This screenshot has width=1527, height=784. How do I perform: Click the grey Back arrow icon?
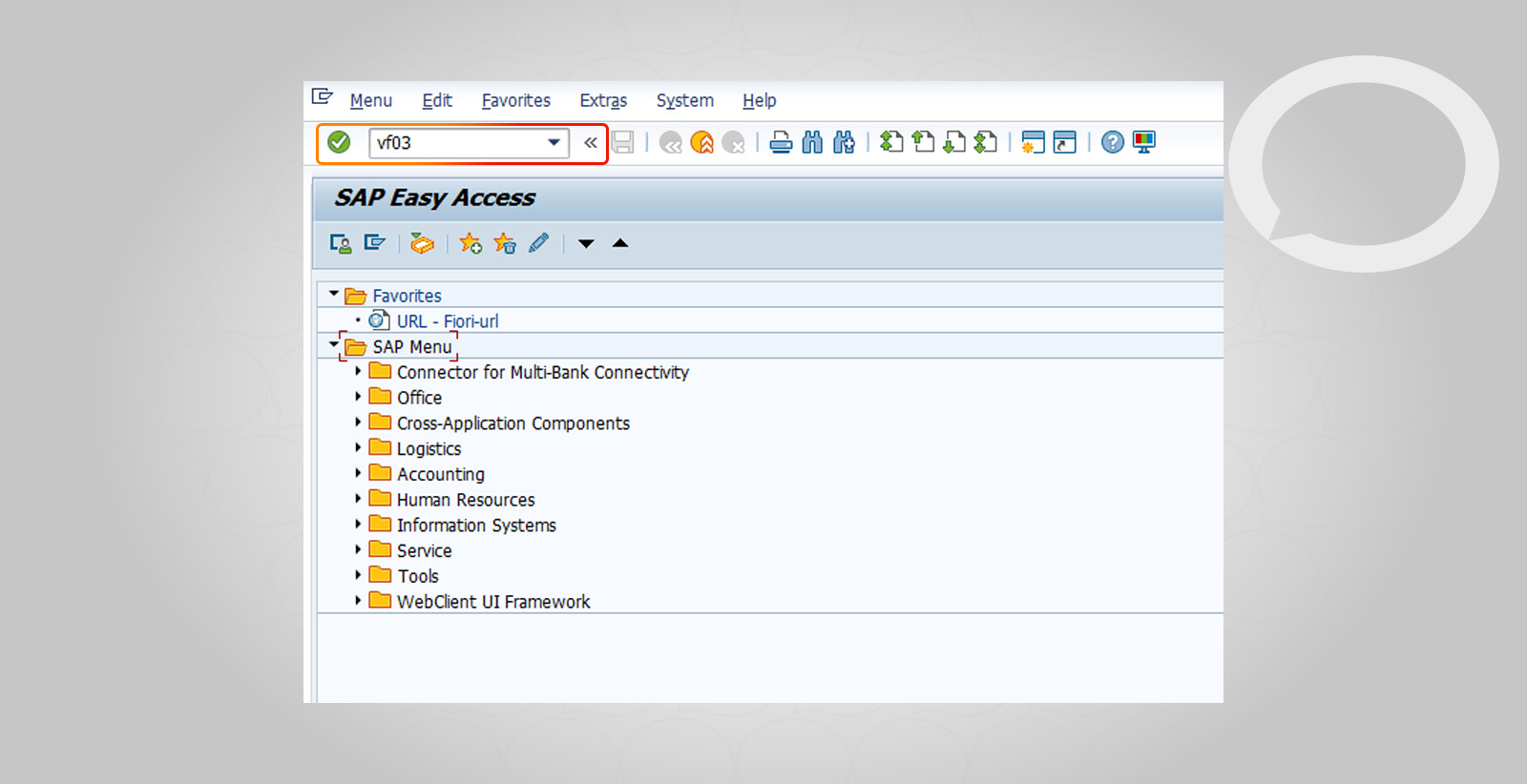point(671,143)
